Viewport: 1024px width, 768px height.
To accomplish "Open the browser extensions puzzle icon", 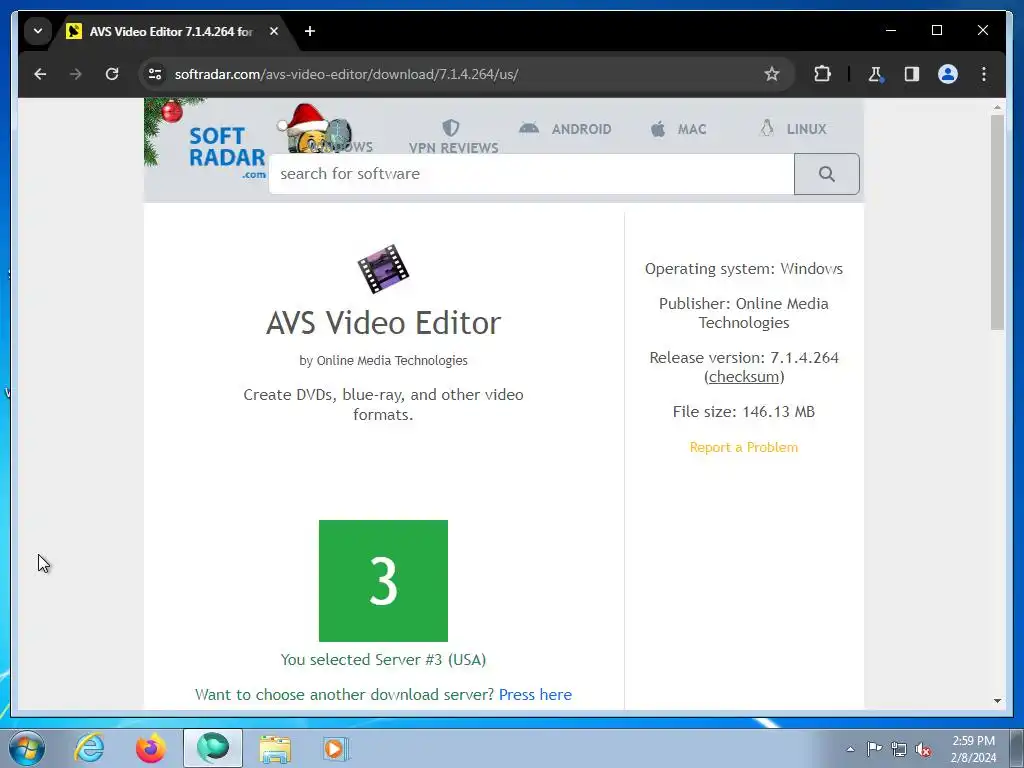I will pyautogui.click(x=822, y=74).
